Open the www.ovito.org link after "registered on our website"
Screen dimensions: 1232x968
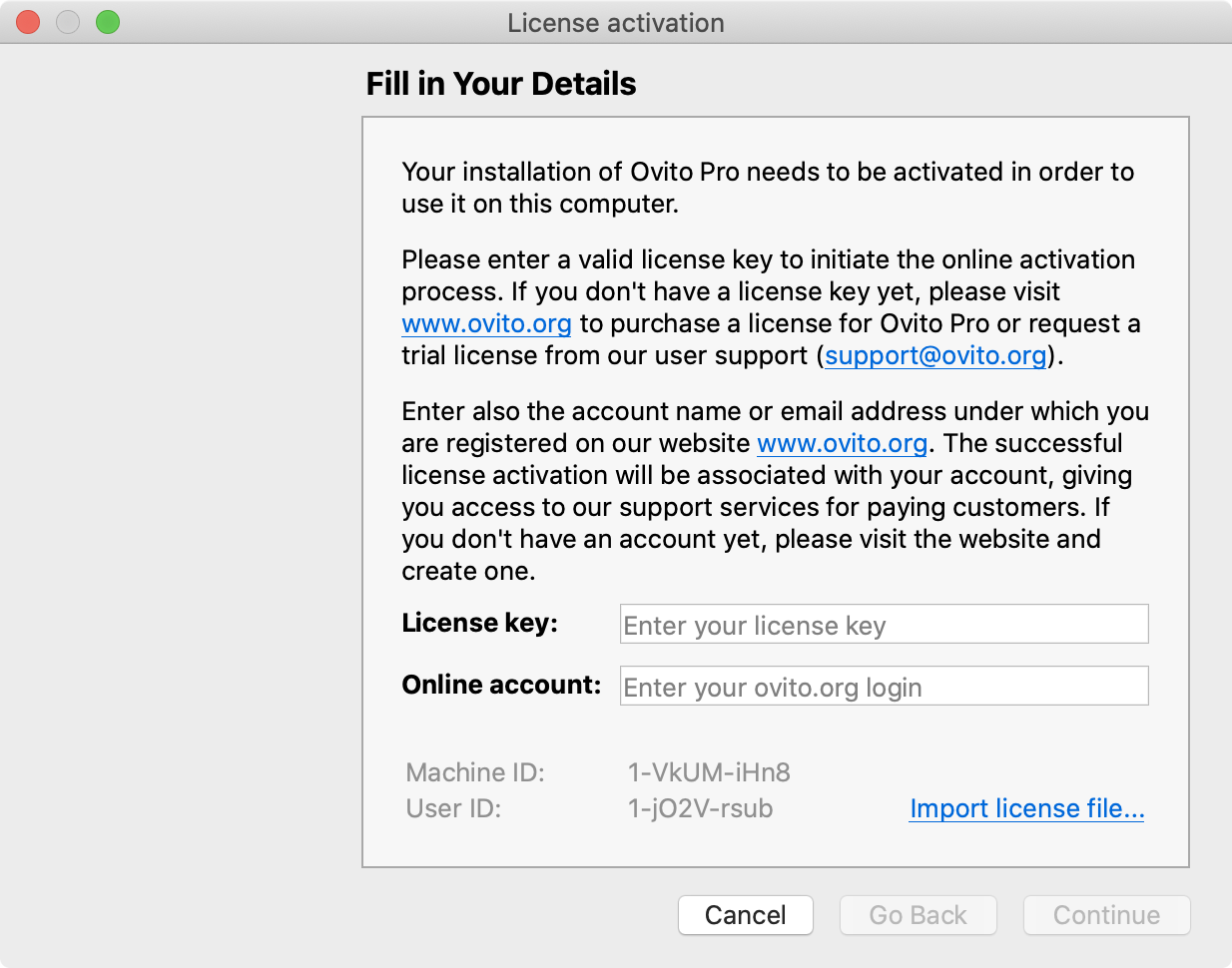[x=842, y=444]
